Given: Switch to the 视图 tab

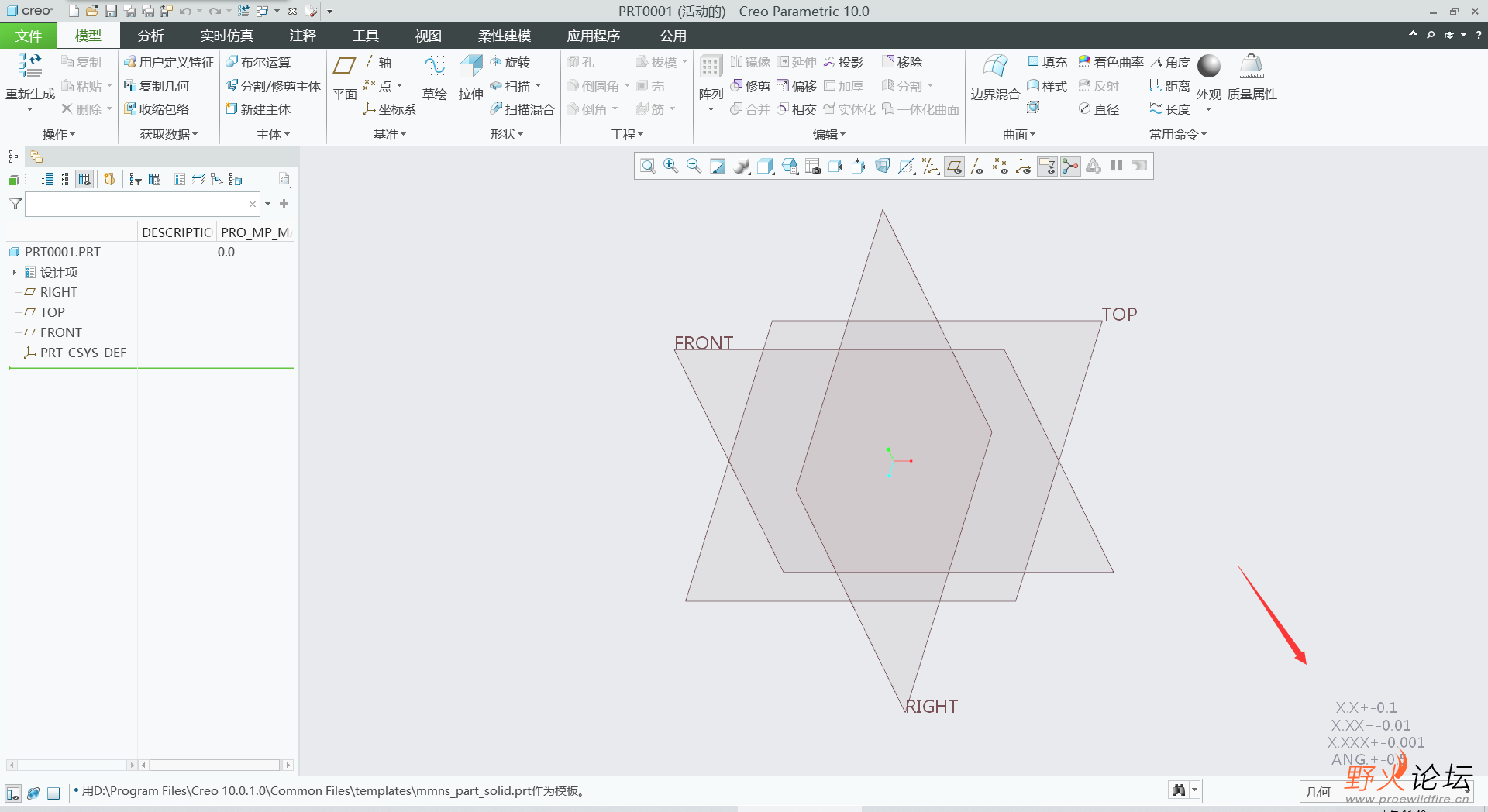Looking at the screenshot, I should tap(428, 36).
